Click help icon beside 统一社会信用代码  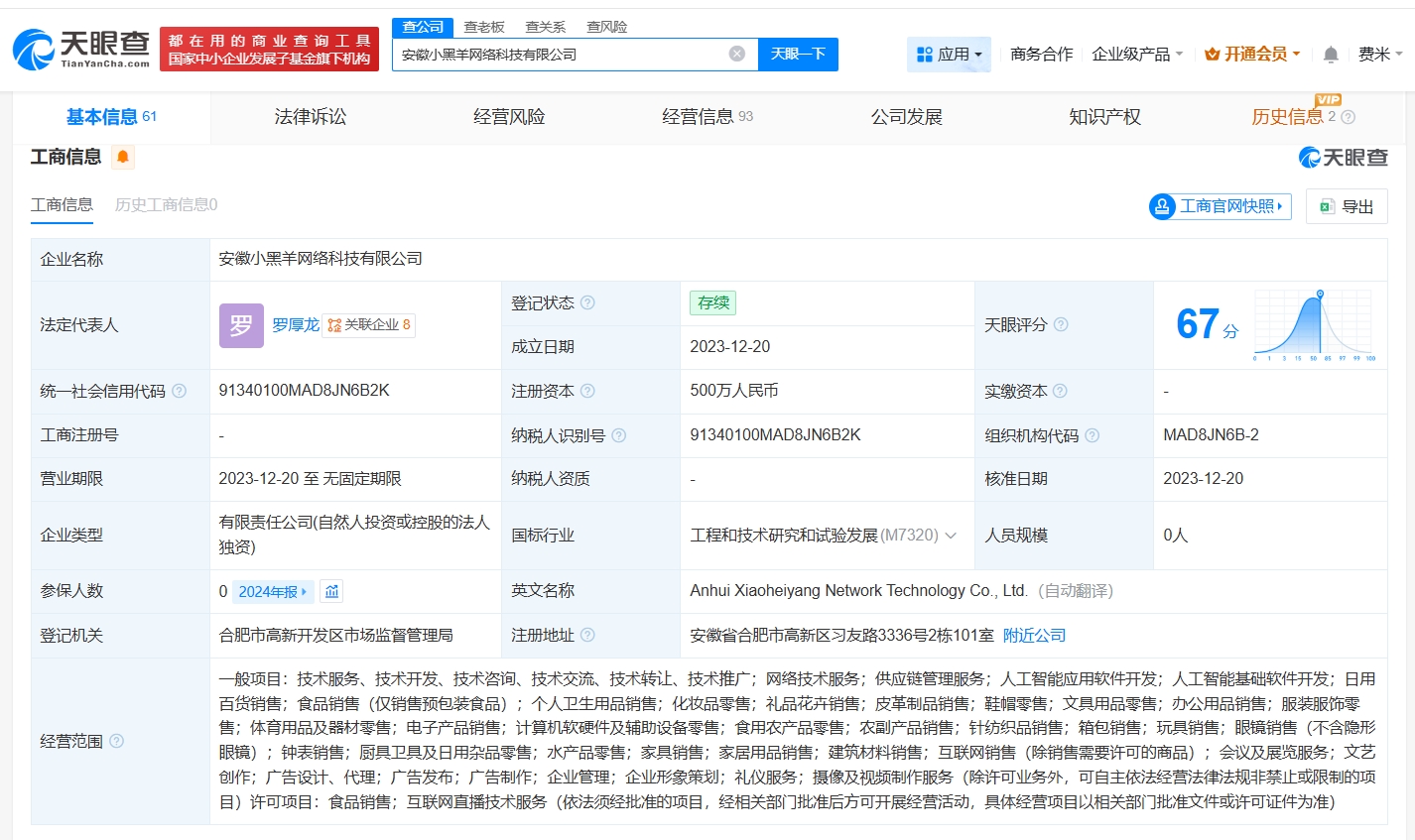pyautogui.click(x=180, y=391)
